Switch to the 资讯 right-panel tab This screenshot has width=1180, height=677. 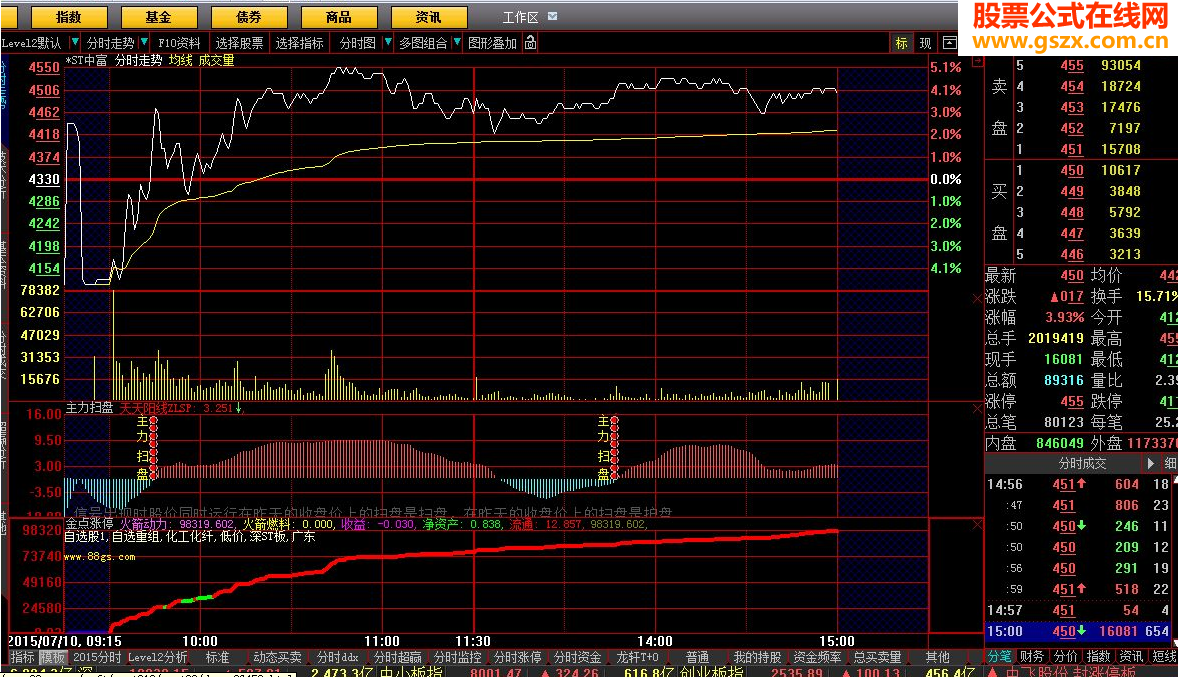[1131, 657]
